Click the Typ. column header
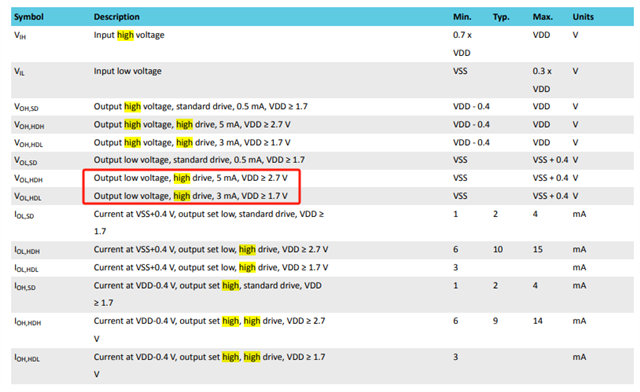 (501, 17)
